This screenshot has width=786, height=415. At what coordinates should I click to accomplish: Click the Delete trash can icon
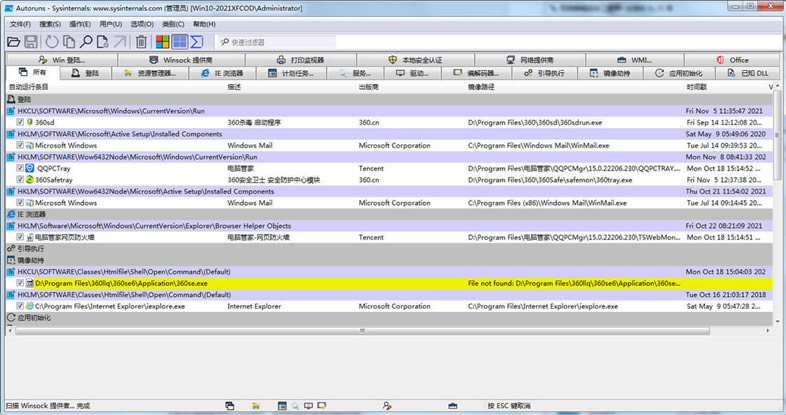tap(141, 42)
